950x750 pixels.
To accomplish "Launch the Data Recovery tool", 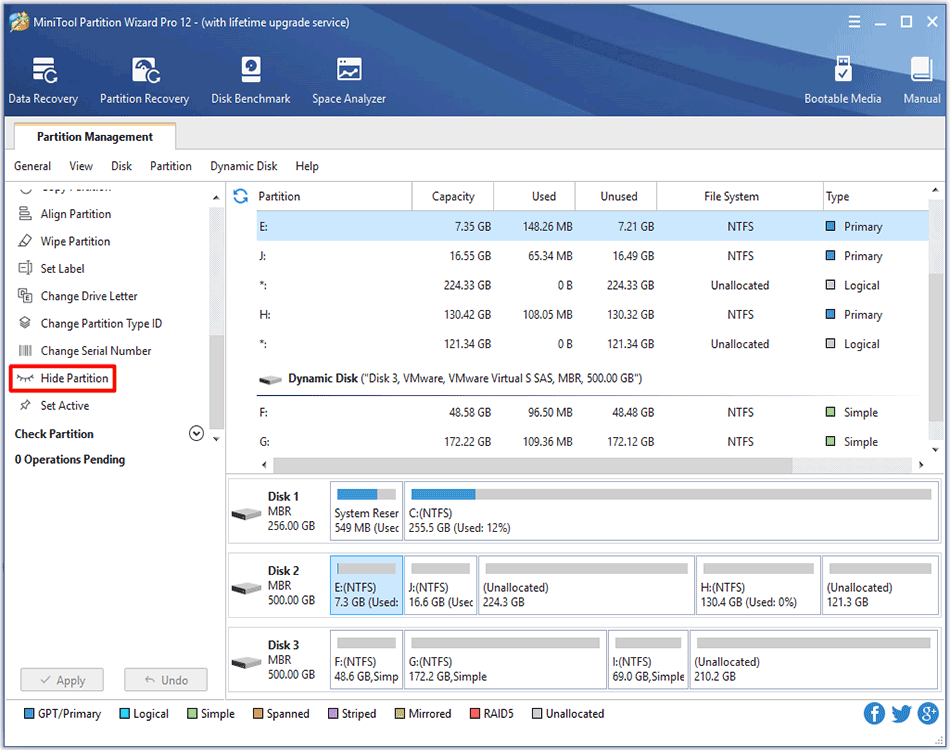I will tap(43, 79).
